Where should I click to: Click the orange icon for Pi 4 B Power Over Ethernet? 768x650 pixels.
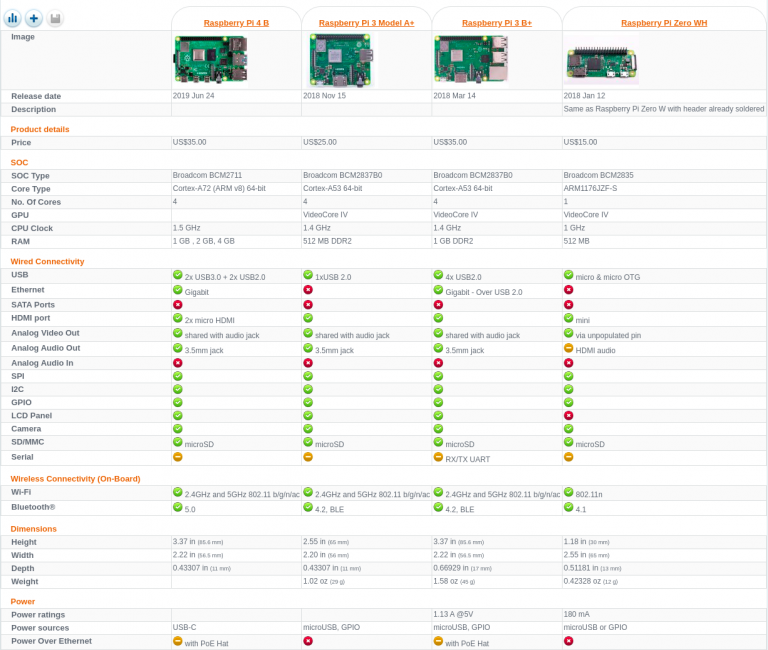(178, 641)
